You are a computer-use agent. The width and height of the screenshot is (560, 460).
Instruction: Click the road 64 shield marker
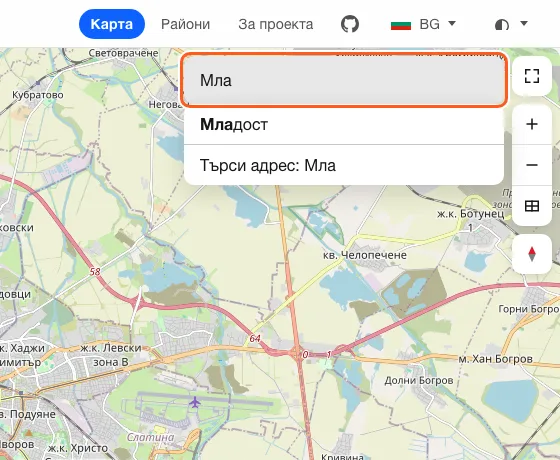[255, 338]
